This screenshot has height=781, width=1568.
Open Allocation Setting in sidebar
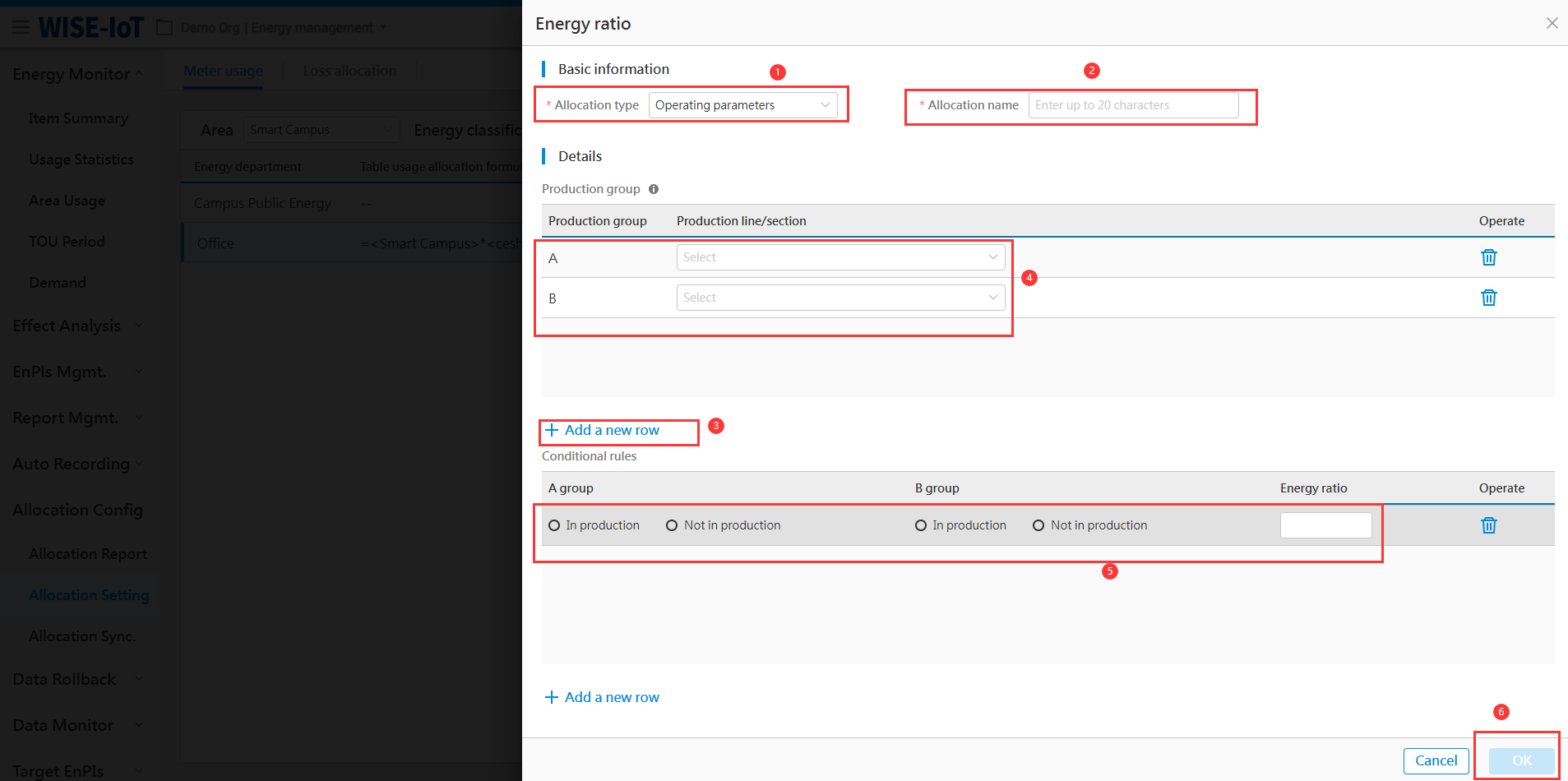click(89, 595)
